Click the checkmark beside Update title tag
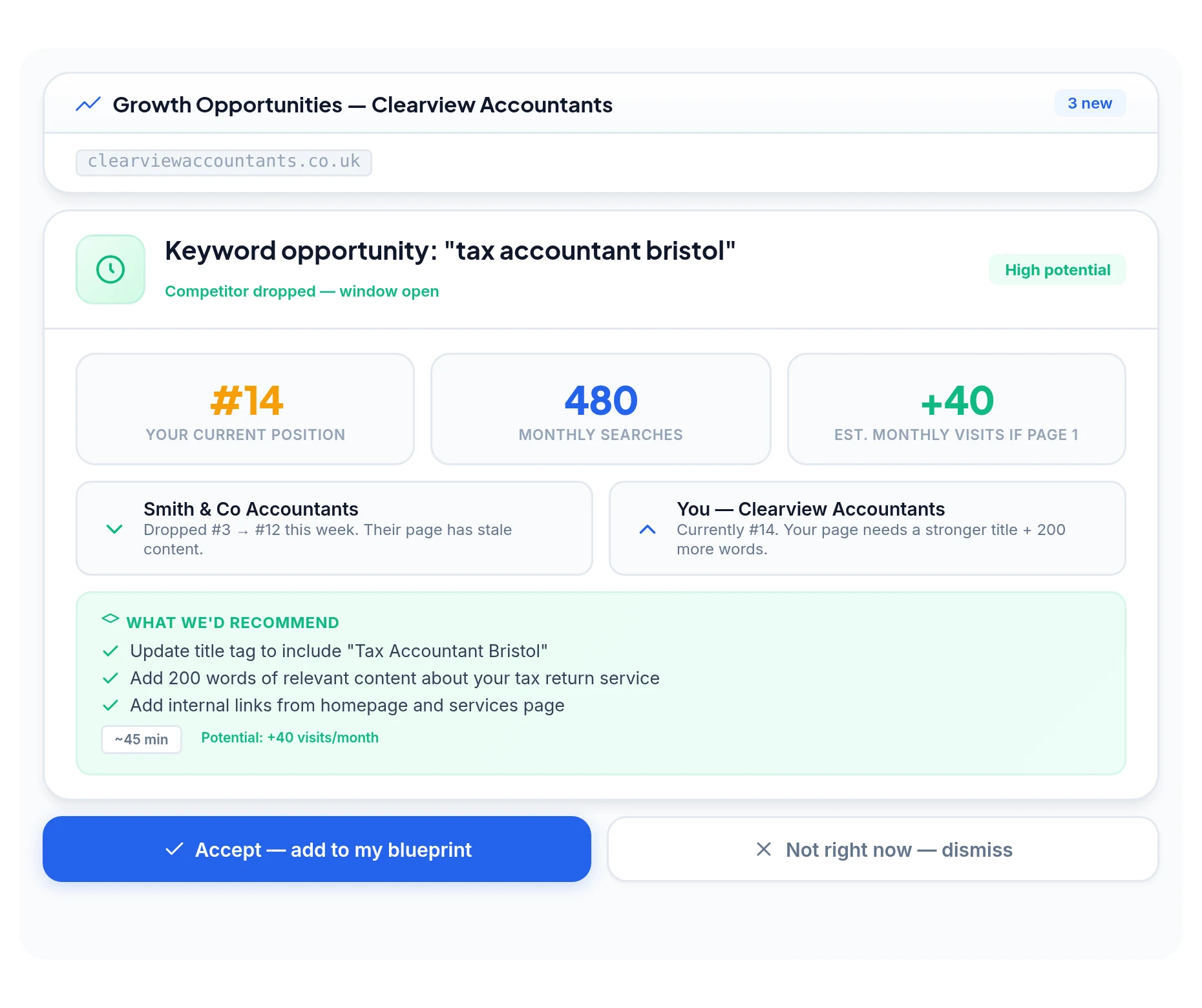The height and width of the screenshot is (1008, 1202). (111, 651)
